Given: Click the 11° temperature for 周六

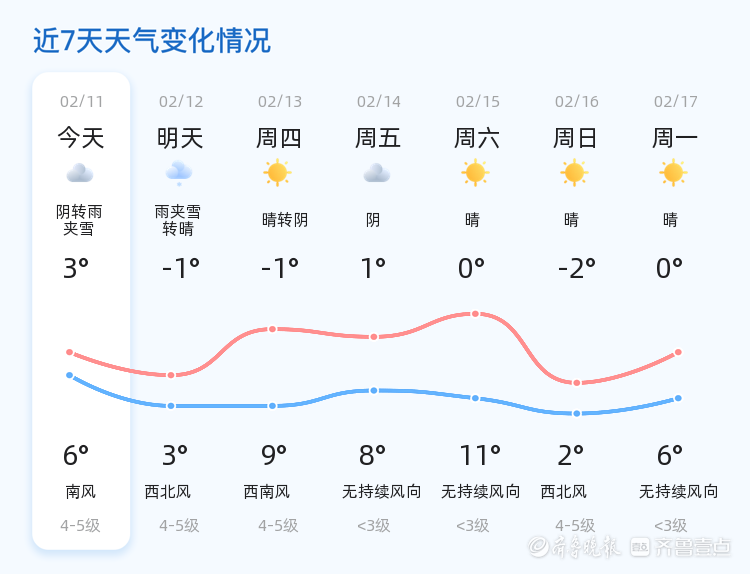Looking at the screenshot, I should 480,455.
